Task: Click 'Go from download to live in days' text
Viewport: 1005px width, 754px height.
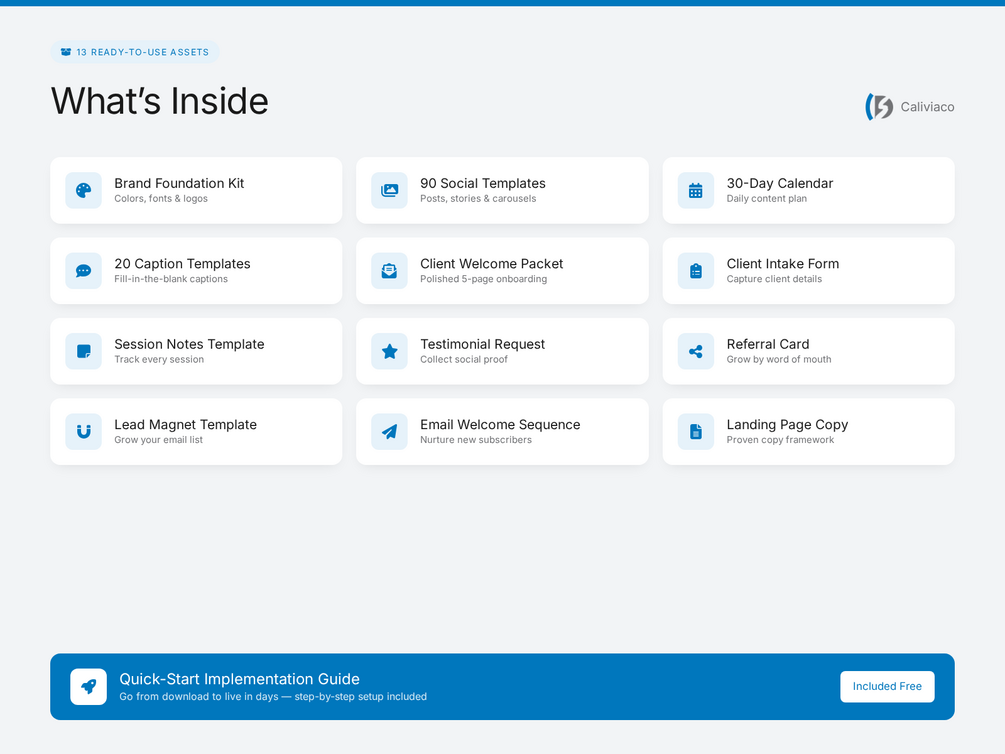Action: click(x=199, y=697)
